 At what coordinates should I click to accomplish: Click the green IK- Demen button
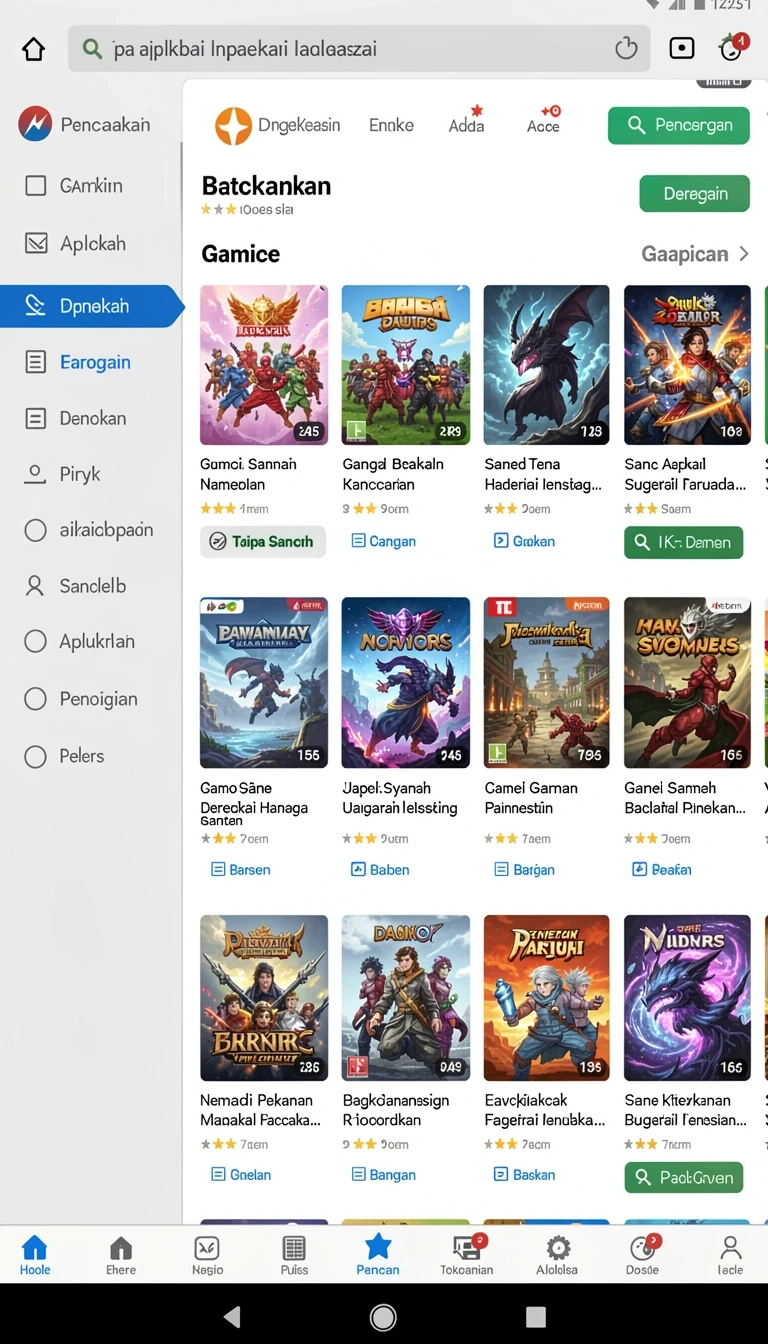click(x=684, y=542)
